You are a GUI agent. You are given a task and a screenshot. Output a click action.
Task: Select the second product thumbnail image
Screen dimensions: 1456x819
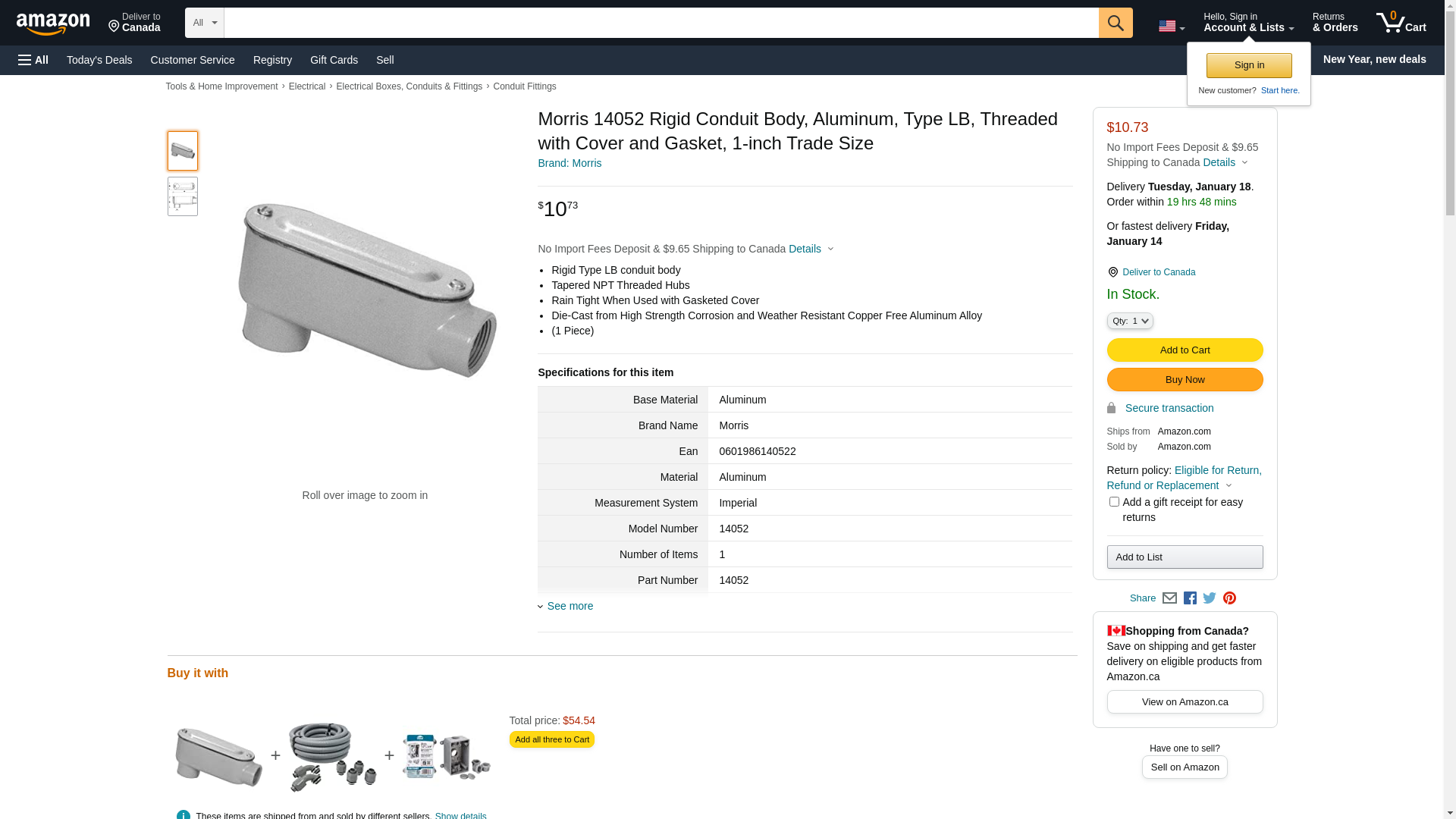(x=183, y=196)
